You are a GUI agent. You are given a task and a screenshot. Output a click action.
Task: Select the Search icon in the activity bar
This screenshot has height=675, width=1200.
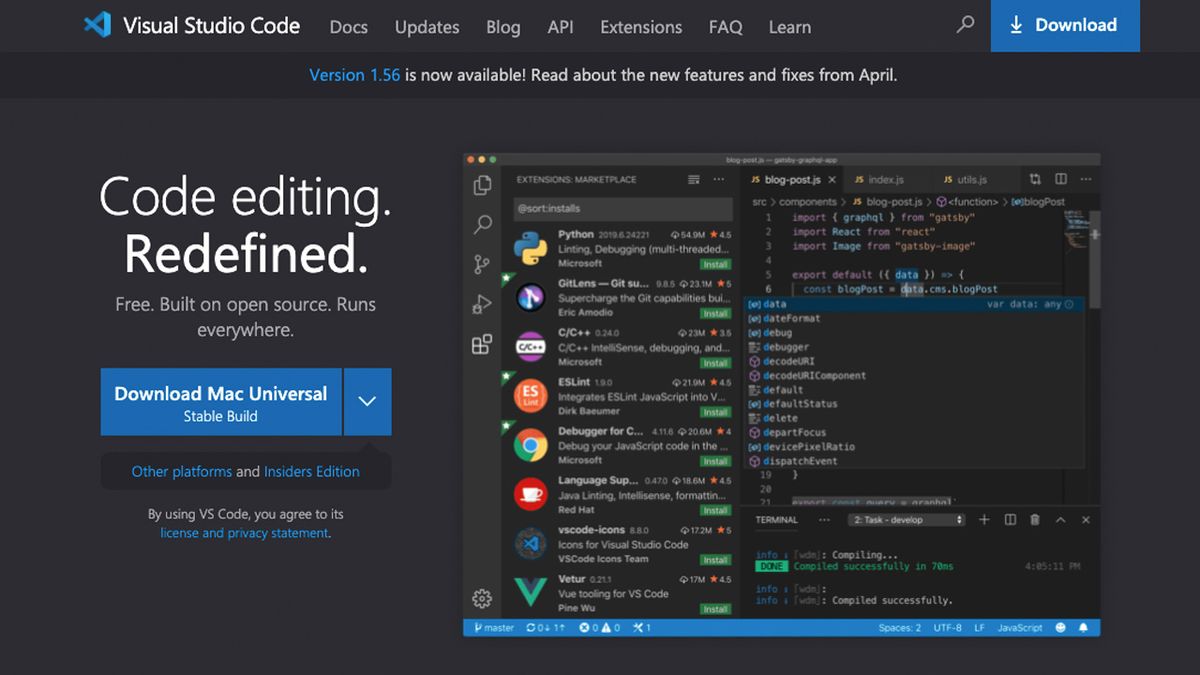click(482, 225)
